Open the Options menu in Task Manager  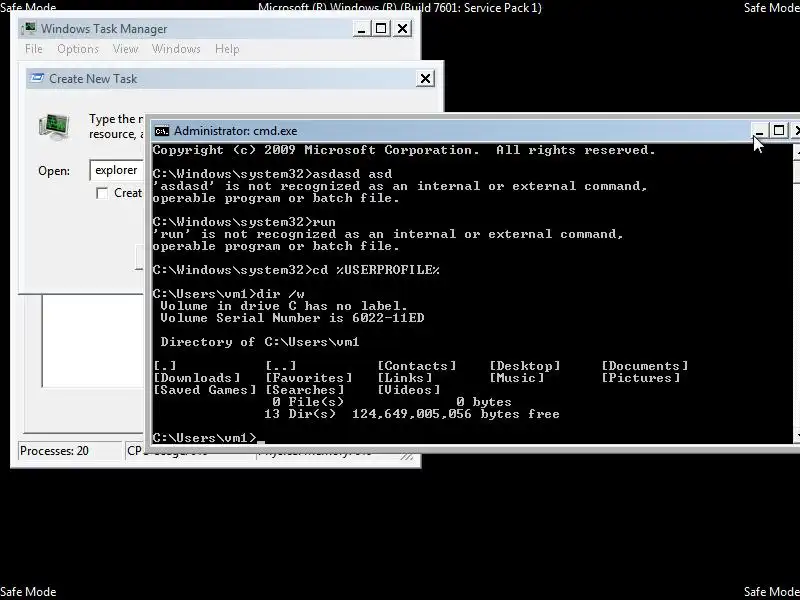tap(78, 49)
